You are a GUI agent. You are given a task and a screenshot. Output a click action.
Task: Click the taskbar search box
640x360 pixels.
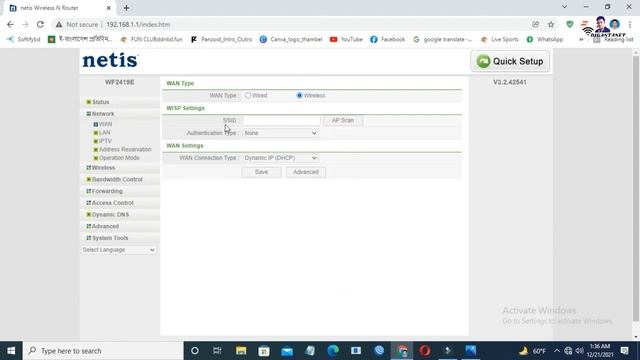click(103, 351)
